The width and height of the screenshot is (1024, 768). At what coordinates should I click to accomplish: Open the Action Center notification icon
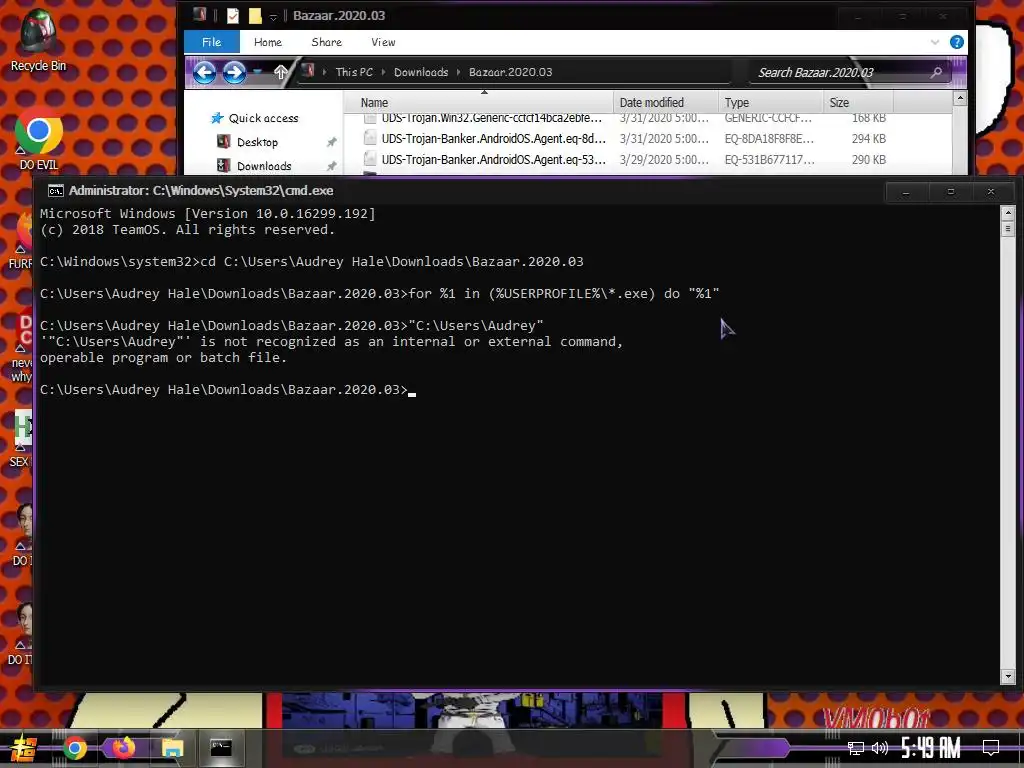pos(991,748)
